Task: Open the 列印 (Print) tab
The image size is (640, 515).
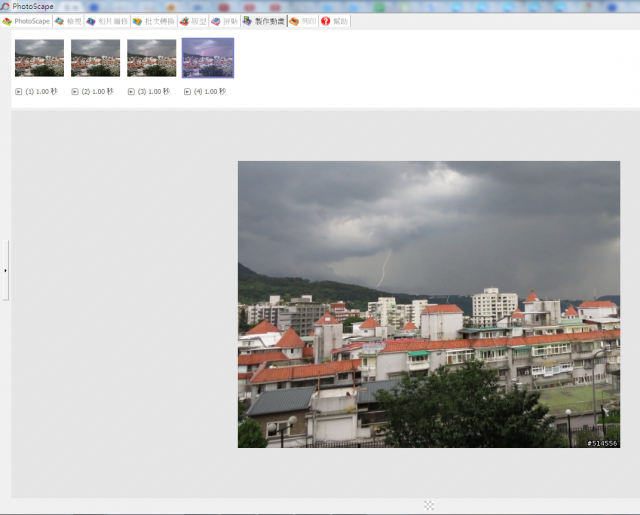Action: 303,21
